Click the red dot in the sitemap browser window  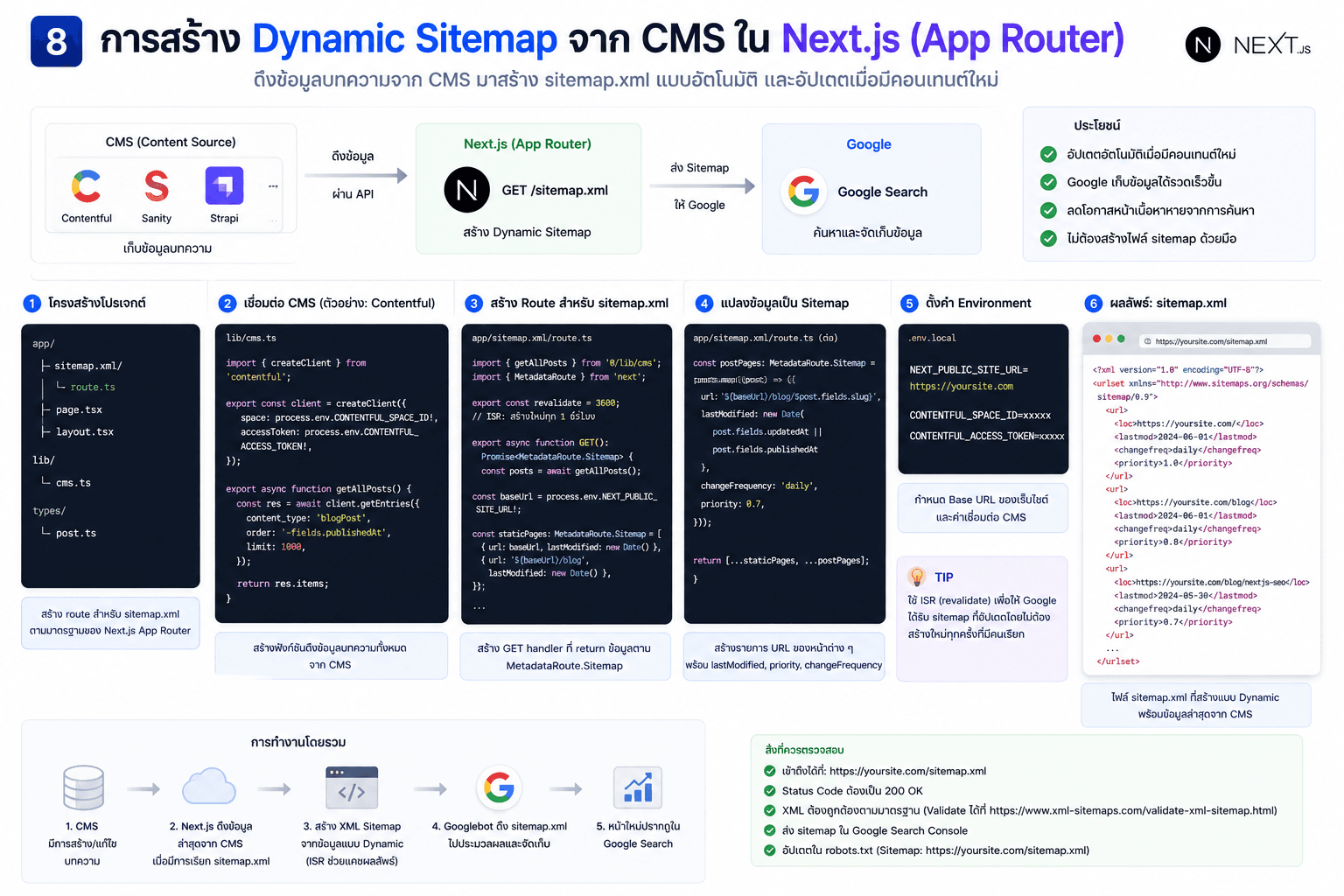[1096, 339]
